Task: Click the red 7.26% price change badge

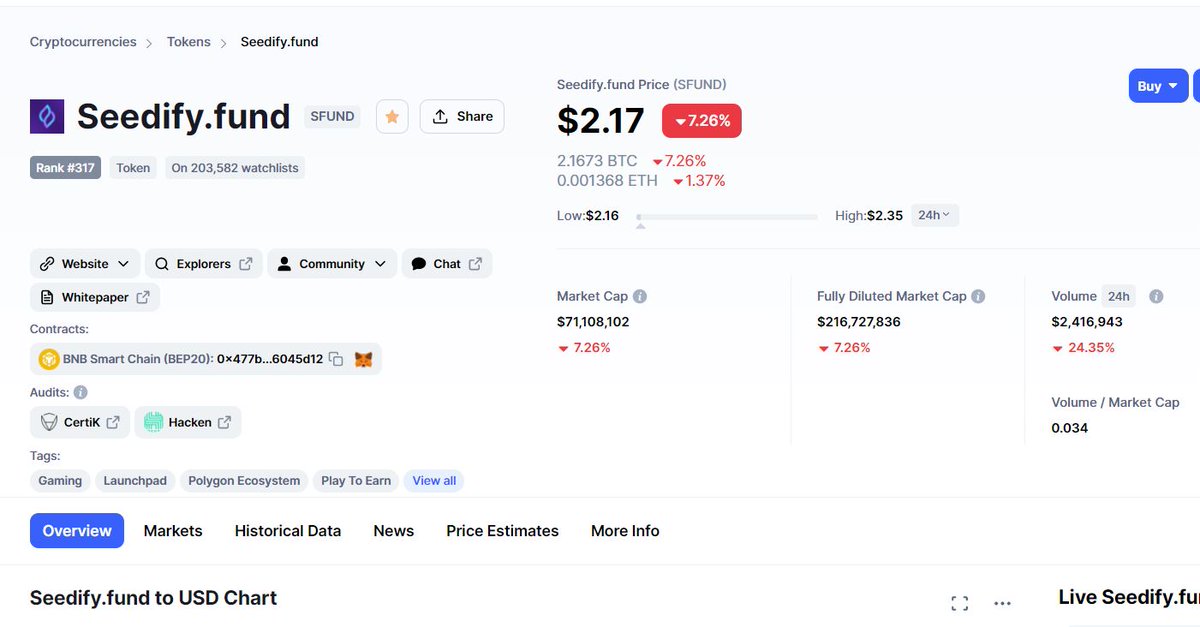Action: [702, 121]
